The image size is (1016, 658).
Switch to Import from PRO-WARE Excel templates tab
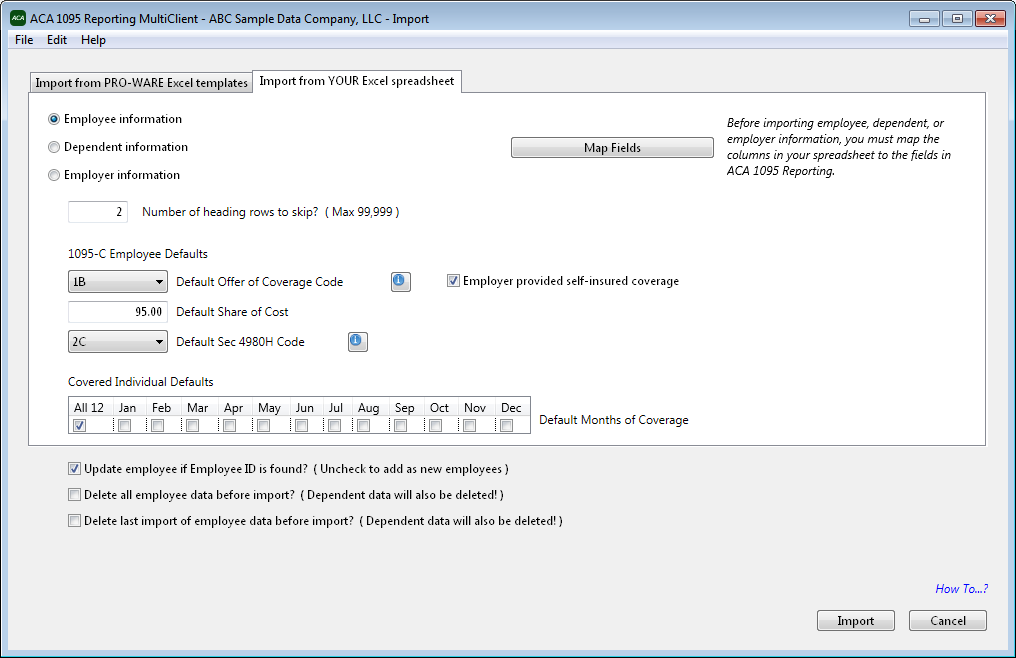click(141, 82)
